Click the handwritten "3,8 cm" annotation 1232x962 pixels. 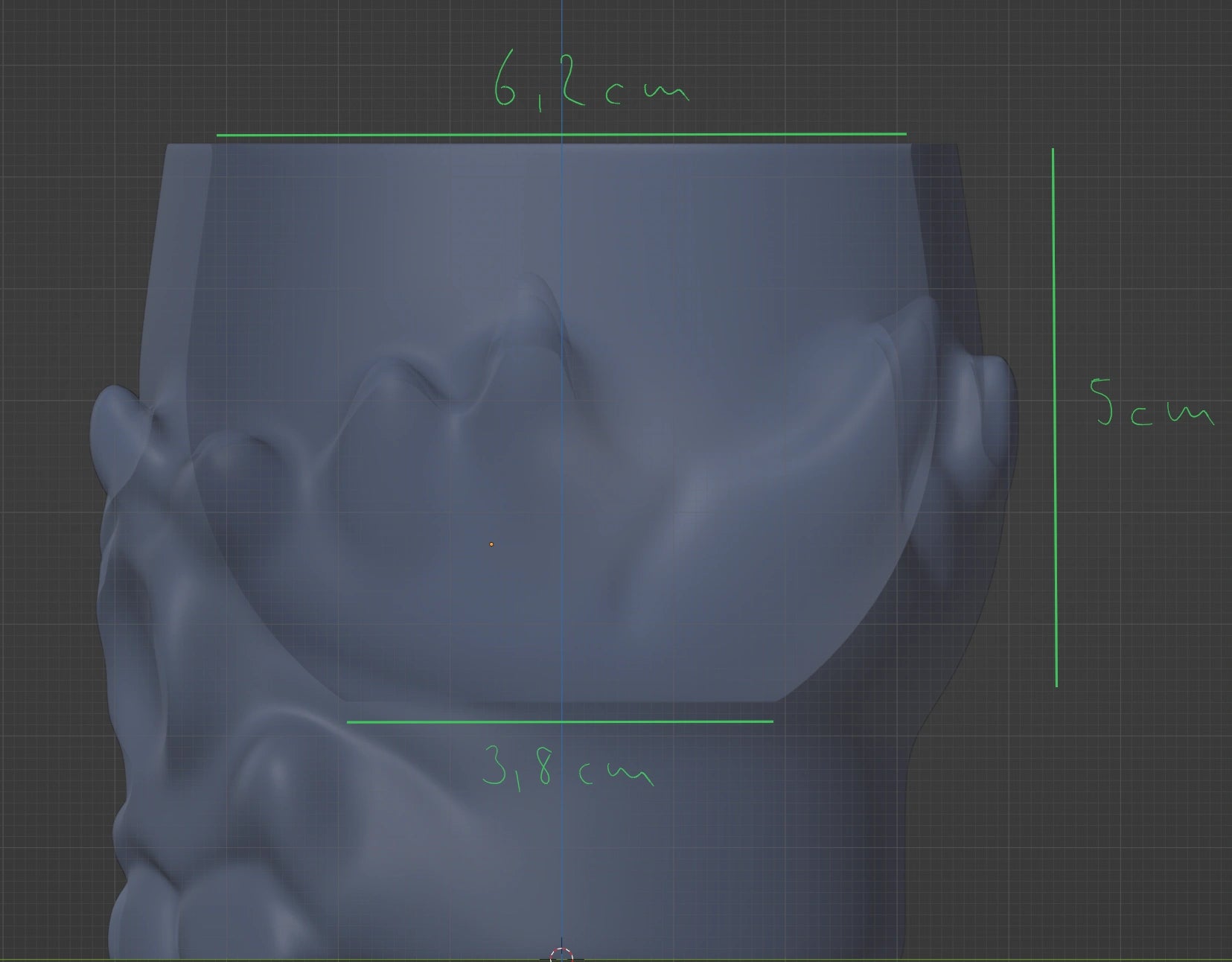[x=567, y=767]
